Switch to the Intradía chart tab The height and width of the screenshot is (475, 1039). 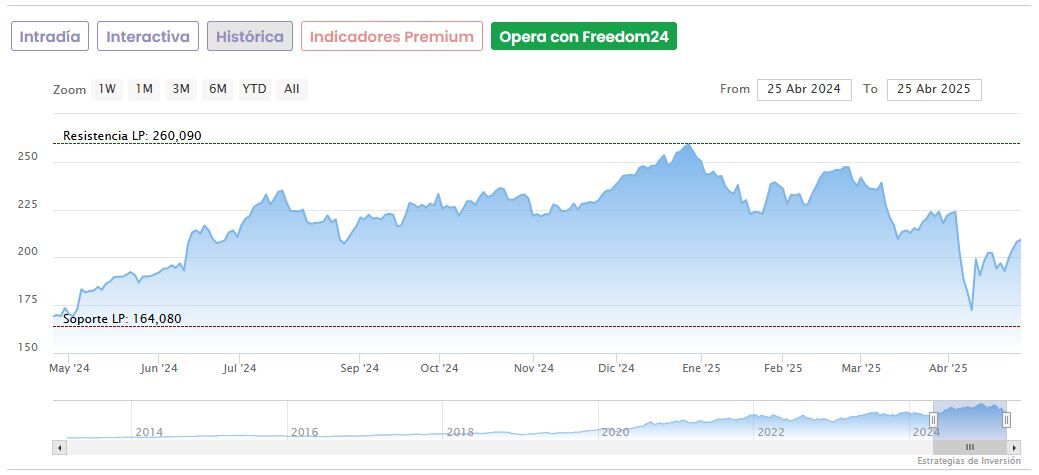50,36
